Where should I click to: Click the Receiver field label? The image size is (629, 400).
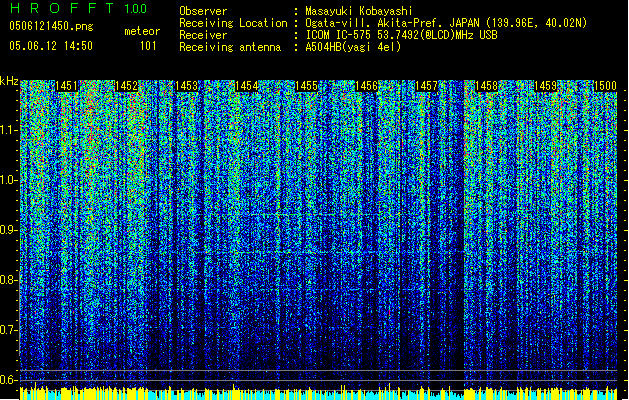(x=203, y=35)
